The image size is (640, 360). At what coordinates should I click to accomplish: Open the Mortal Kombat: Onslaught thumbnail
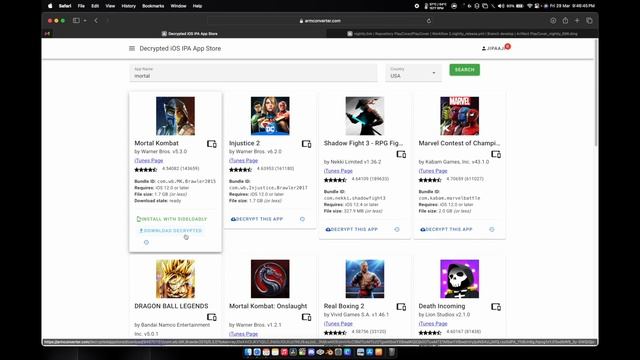tap(270, 279)
